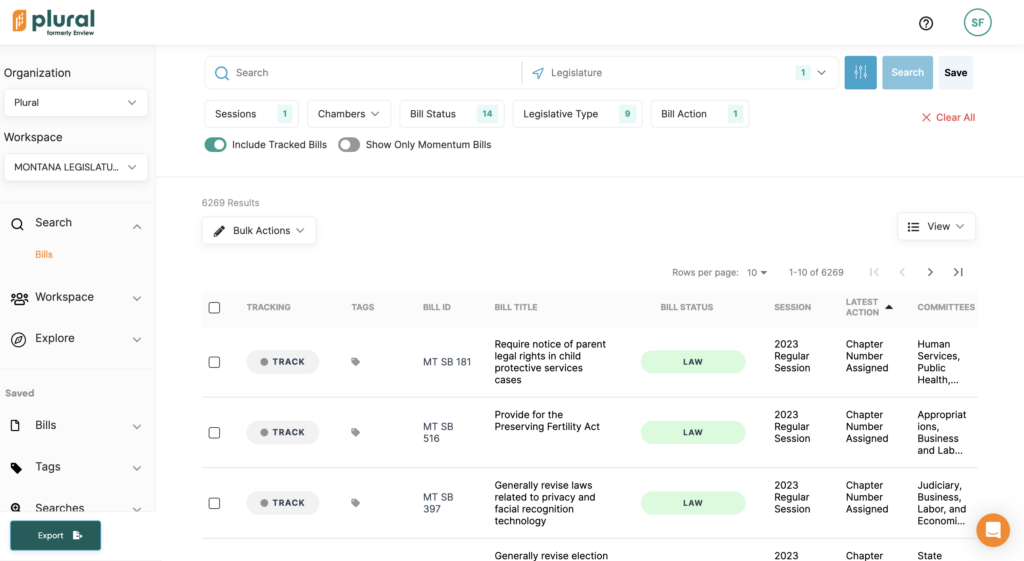Enable Show Only Momentum Bills toggle
1024x561 pixels.
349,145
